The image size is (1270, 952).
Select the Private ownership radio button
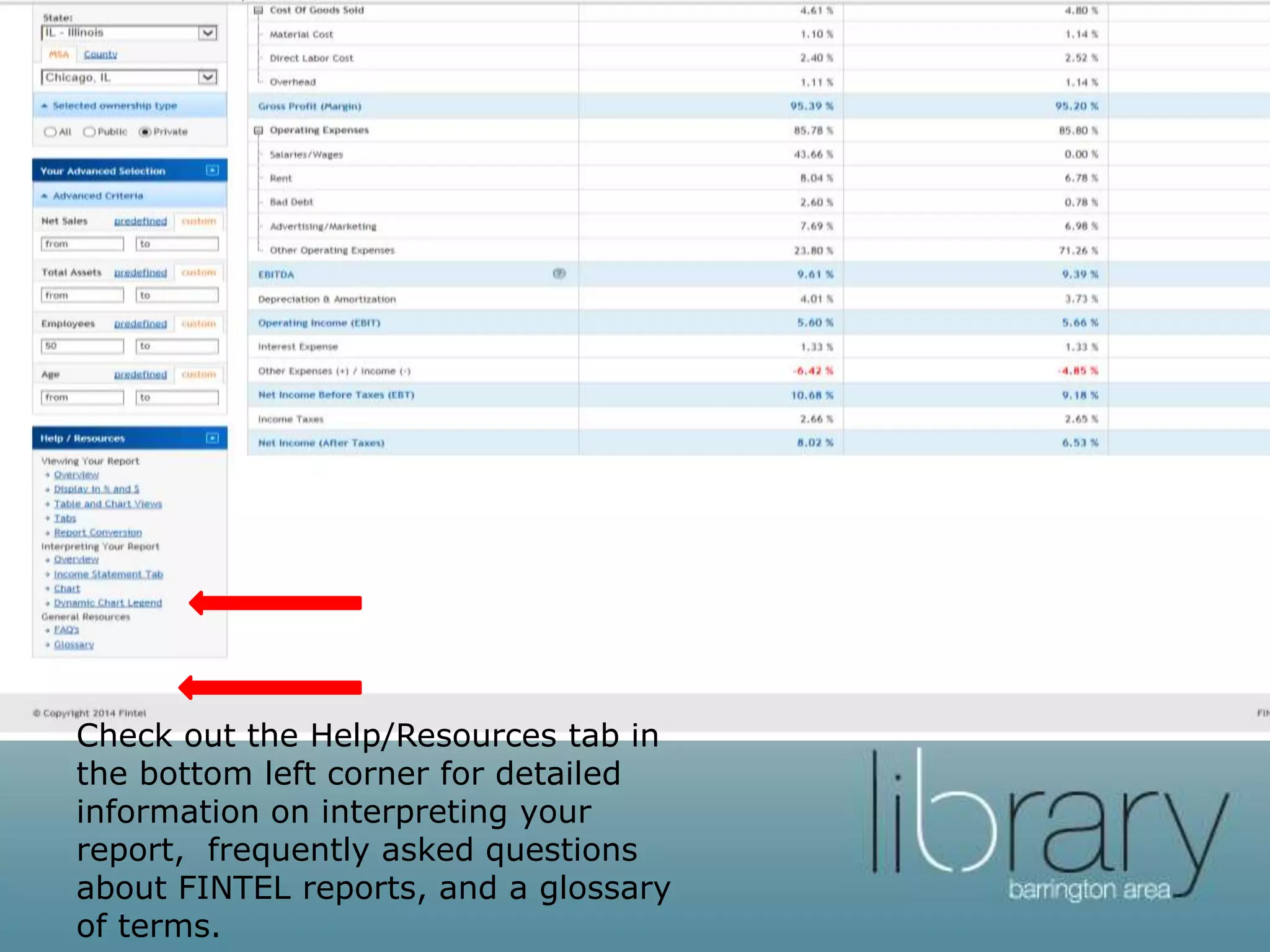click(145, 132)
